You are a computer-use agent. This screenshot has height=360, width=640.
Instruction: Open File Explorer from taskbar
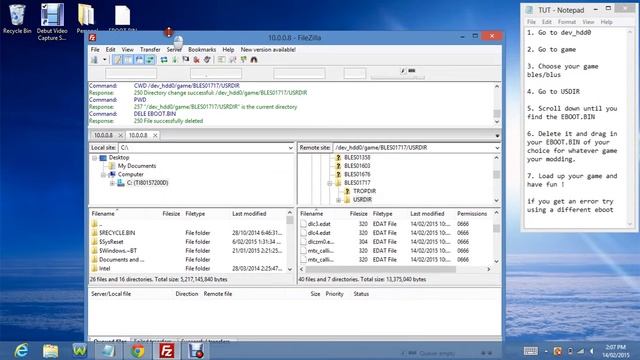[x=51, y=351]
